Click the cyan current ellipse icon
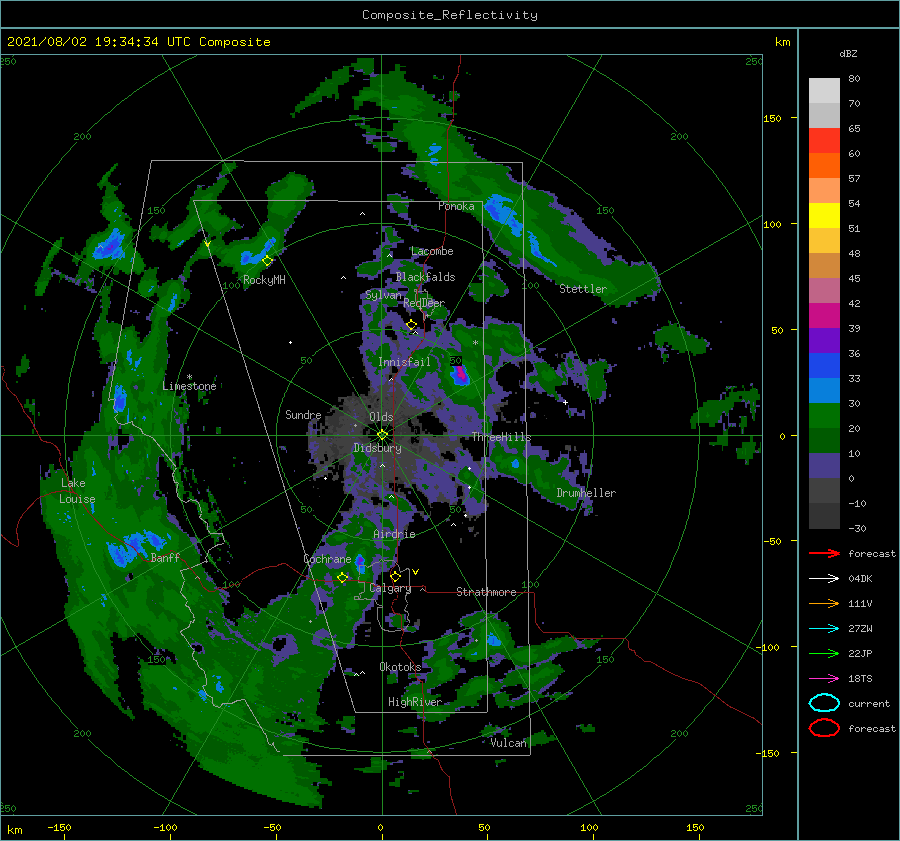 click(x=824, y=703)
